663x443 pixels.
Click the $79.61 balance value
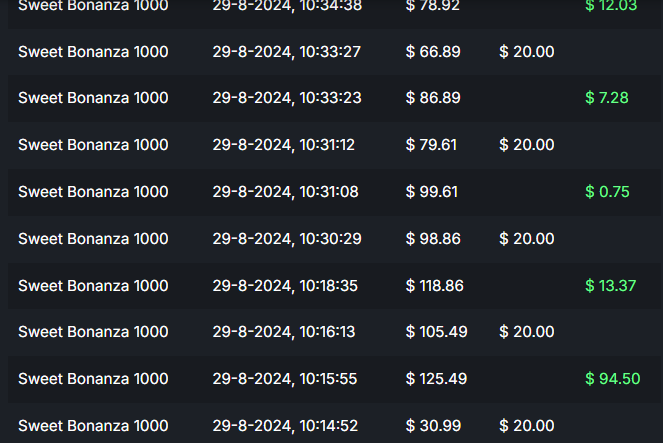[431, 145]
